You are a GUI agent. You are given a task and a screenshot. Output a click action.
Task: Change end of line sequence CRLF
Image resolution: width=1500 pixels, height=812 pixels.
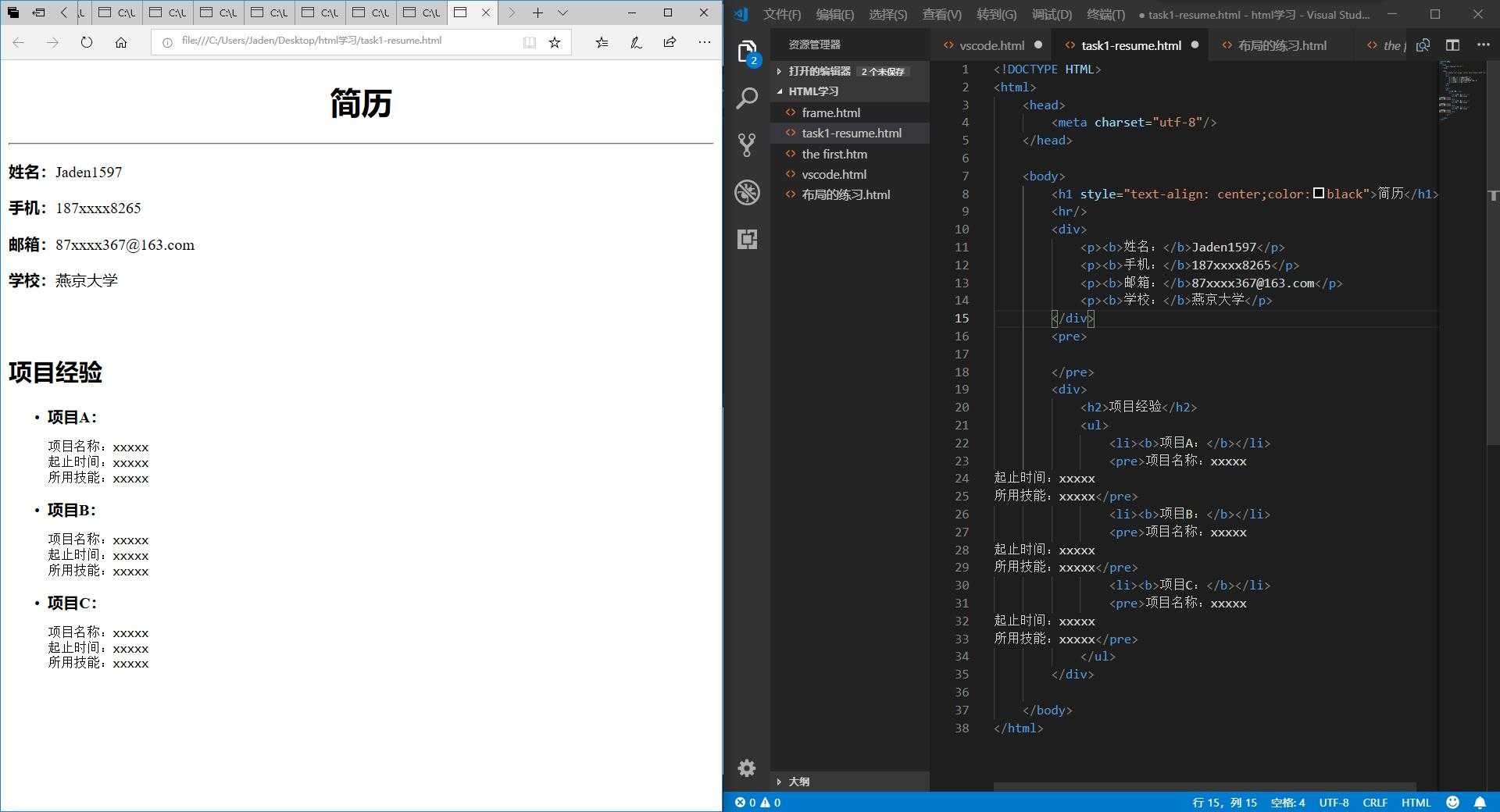click(x=1375, y=802)
